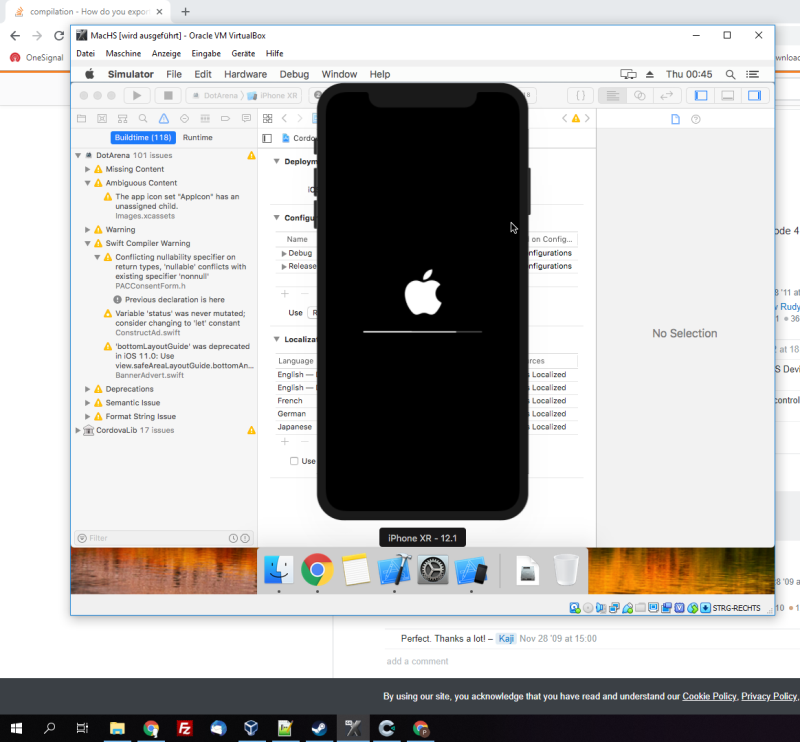The image size is (800, 742).
Task: Go back in the editor history
Action: click(285, 118)
